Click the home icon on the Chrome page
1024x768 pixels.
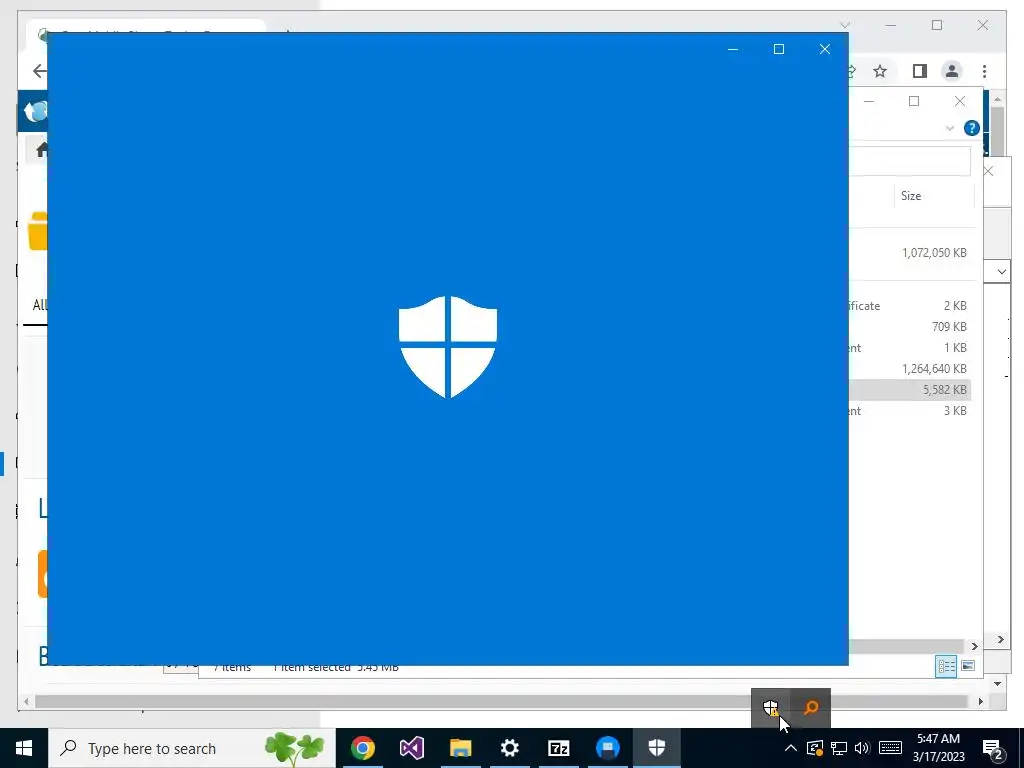[x=41, y=150]
